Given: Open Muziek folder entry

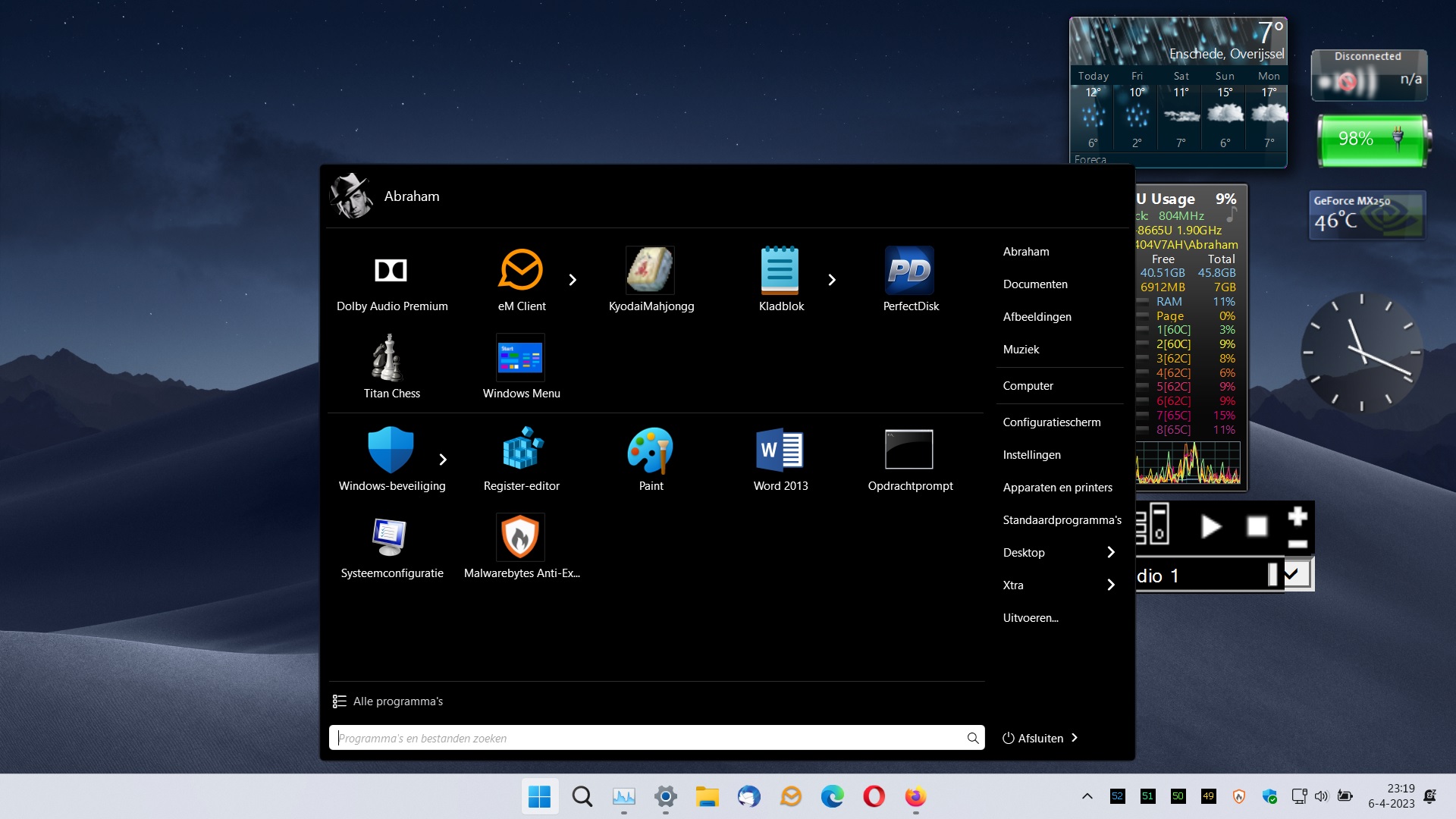Looking at the screenshot, I should click(1021, 349).
